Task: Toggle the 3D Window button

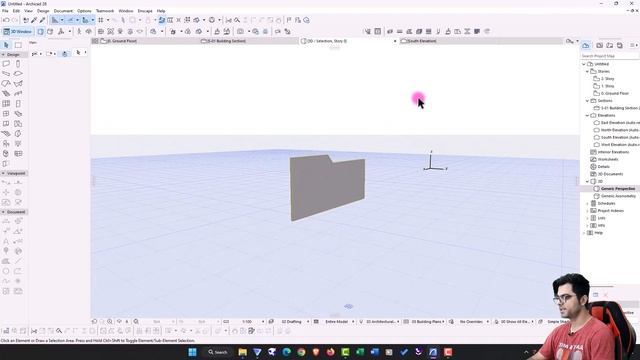Action: pos(18,31)
